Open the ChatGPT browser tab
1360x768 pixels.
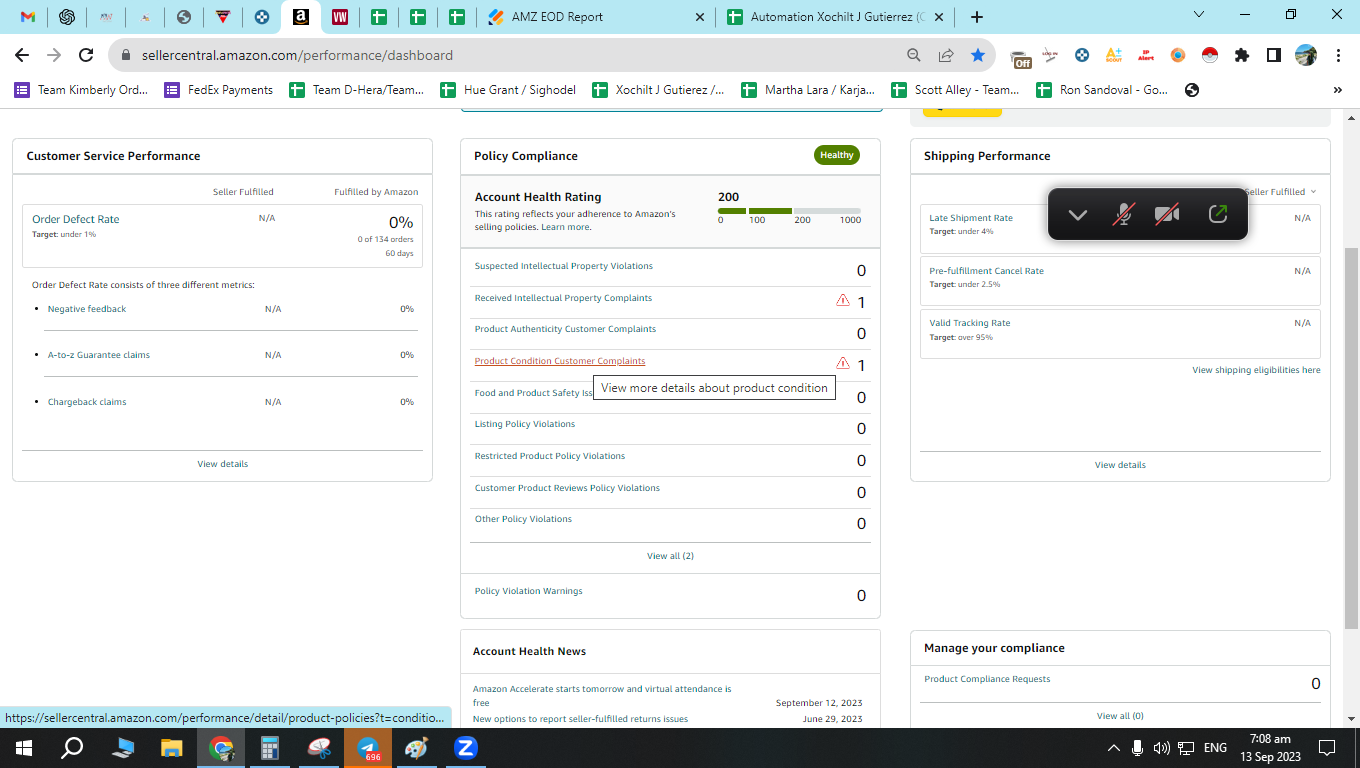pyautogui.click(x=67, y=17)
